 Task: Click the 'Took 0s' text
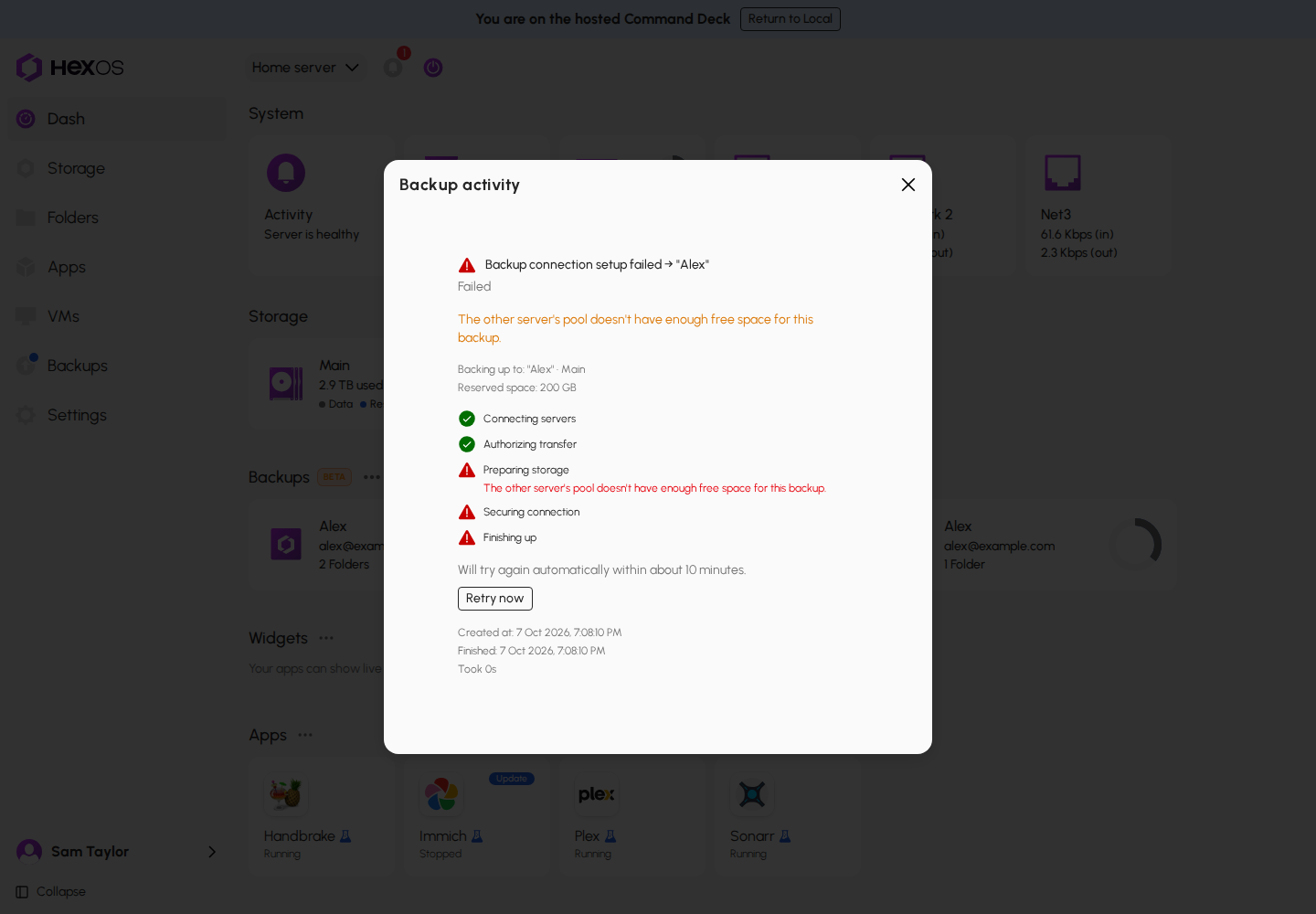(477, 669)
